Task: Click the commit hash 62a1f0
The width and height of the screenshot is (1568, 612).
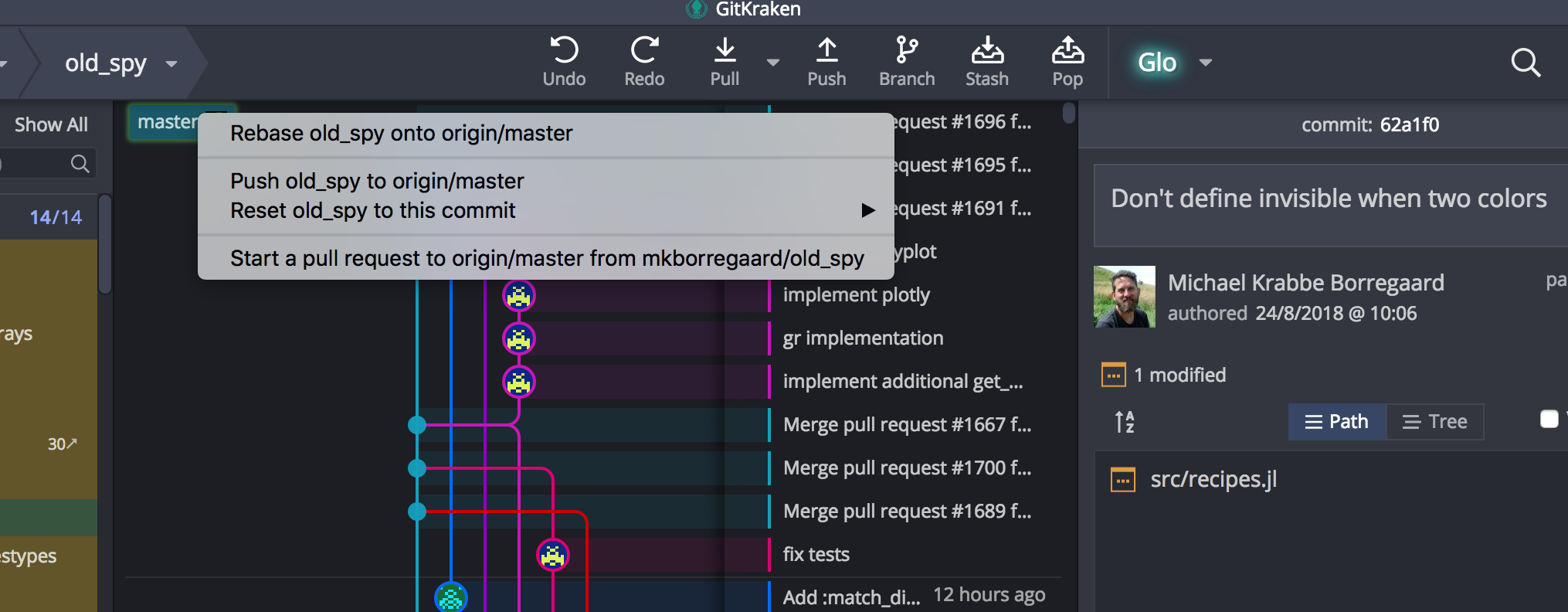Action: 1410,124
